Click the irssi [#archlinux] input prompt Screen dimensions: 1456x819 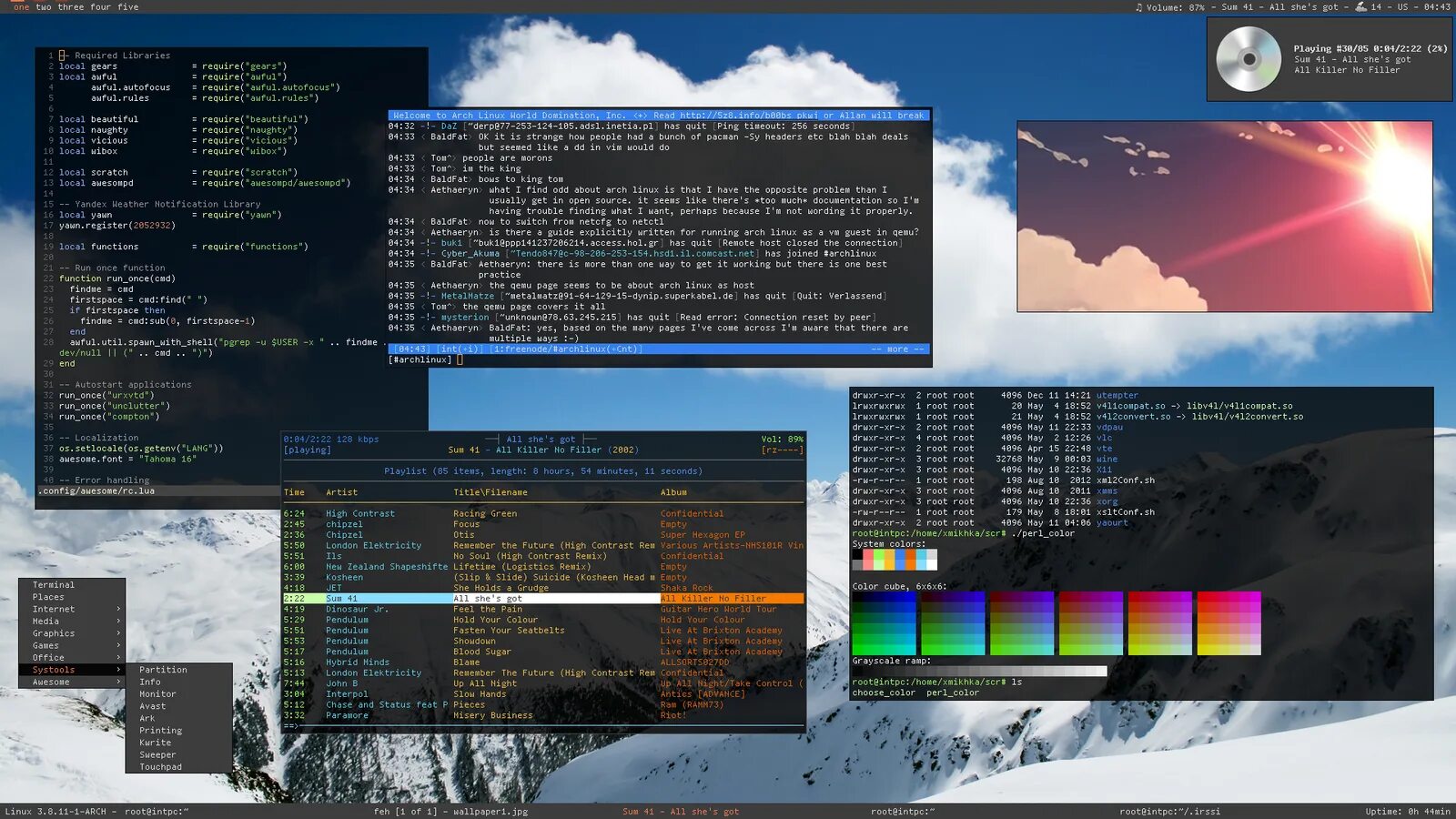click(426, 360)
